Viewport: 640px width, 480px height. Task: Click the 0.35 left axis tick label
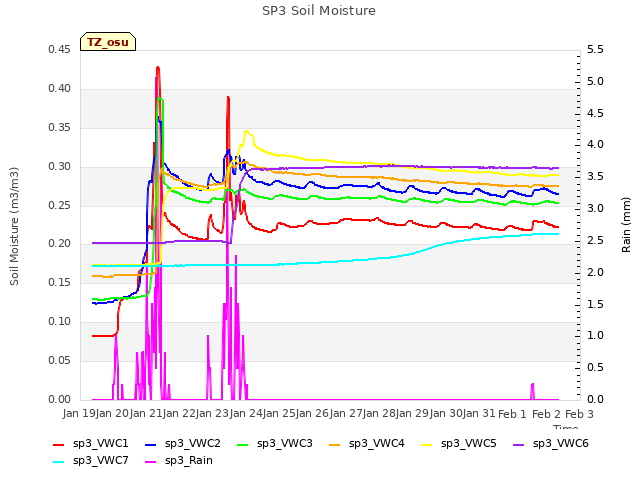coord(59,128)
